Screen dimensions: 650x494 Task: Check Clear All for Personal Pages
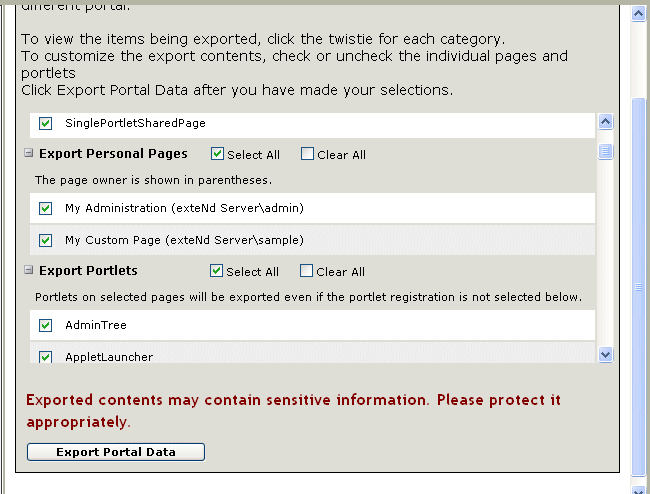tap(307, 155)
